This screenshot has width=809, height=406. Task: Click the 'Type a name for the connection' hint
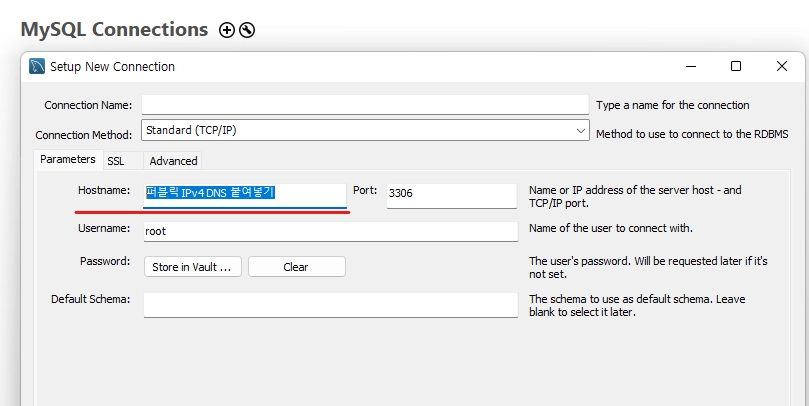click(673, 105)
